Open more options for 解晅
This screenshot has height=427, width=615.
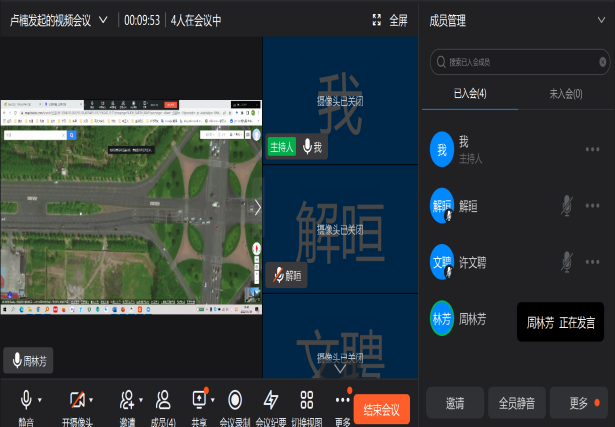[x=592, y=205]
